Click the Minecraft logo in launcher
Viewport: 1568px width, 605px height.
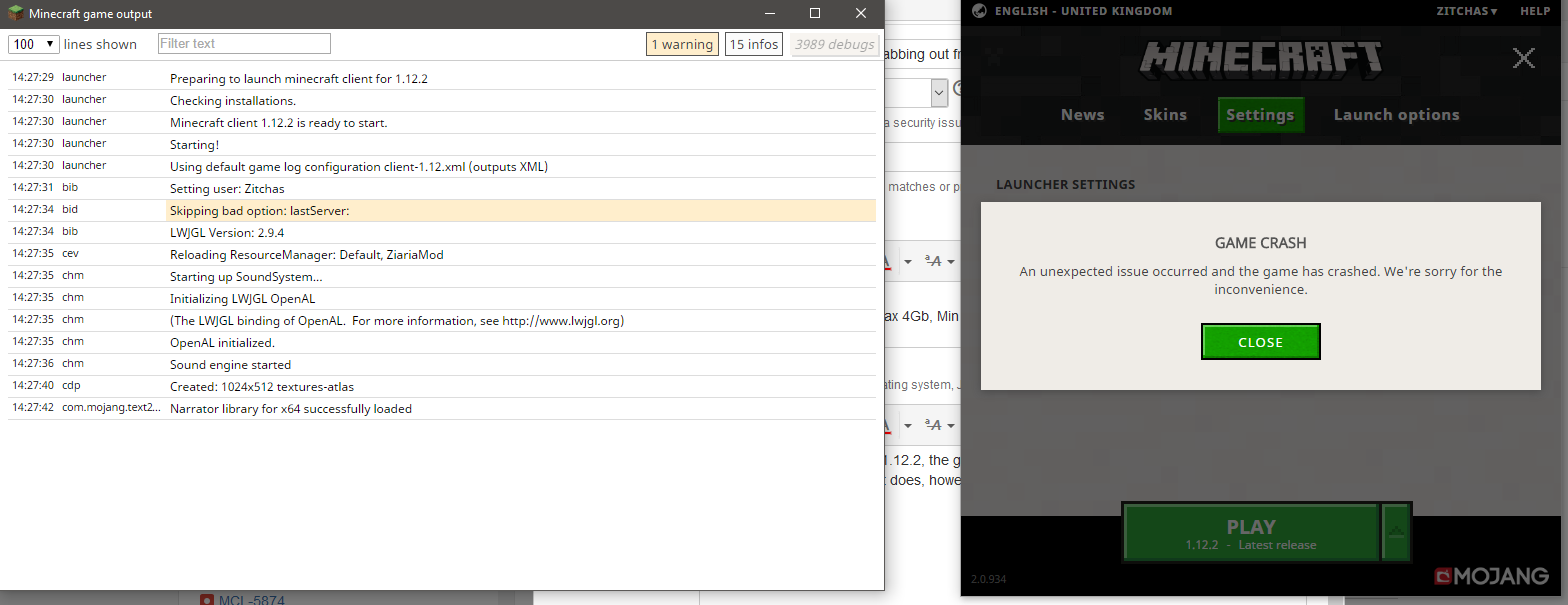(1260, 60)
